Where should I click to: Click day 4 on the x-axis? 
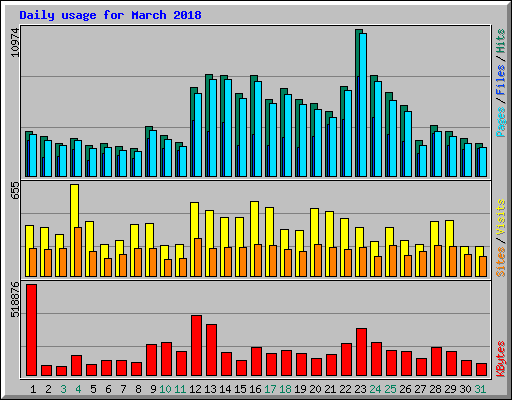78,389
